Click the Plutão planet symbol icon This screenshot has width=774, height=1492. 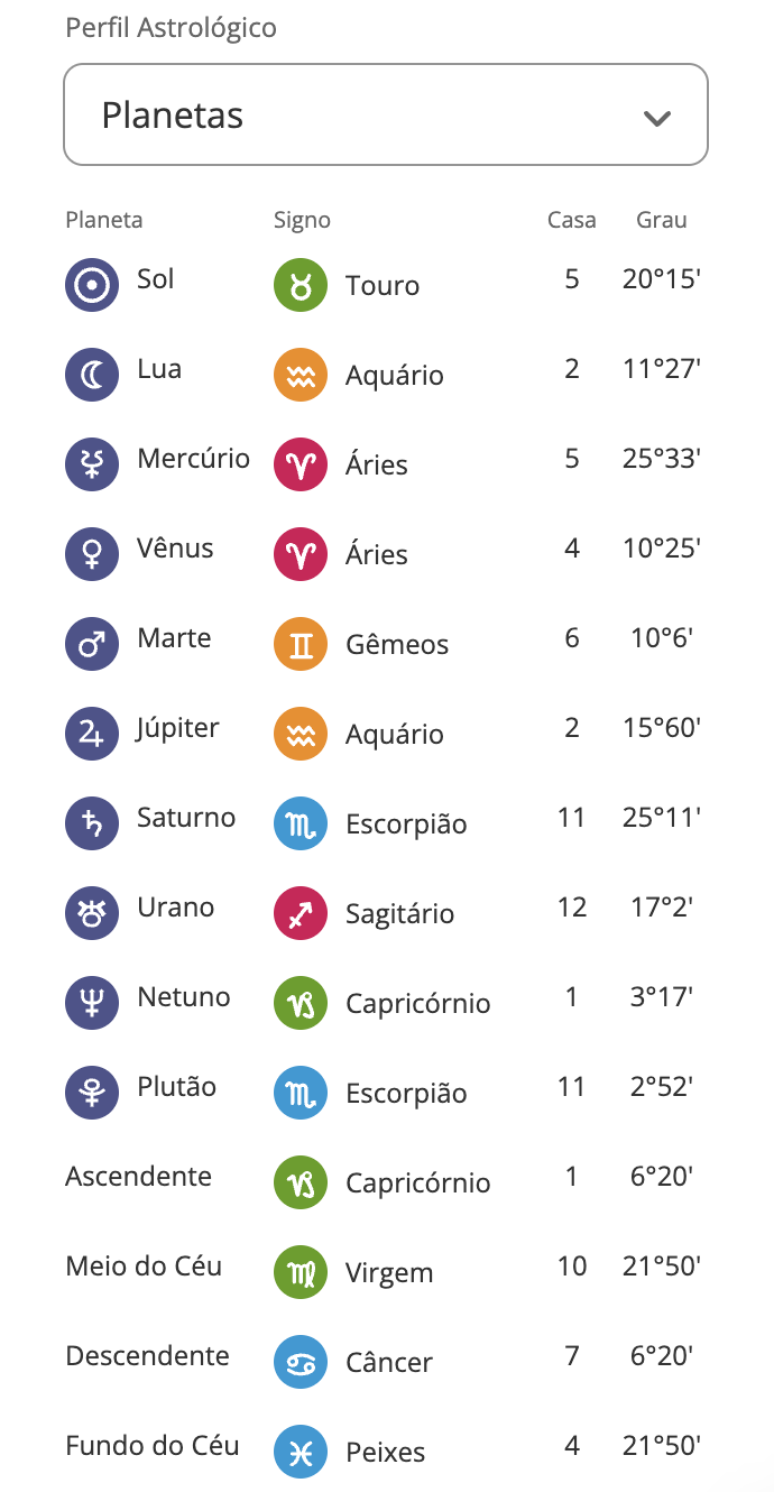click(92, 1092)
